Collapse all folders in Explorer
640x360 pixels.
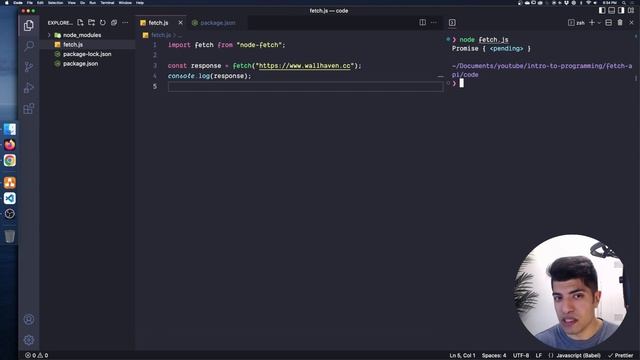tap(114, 22)
